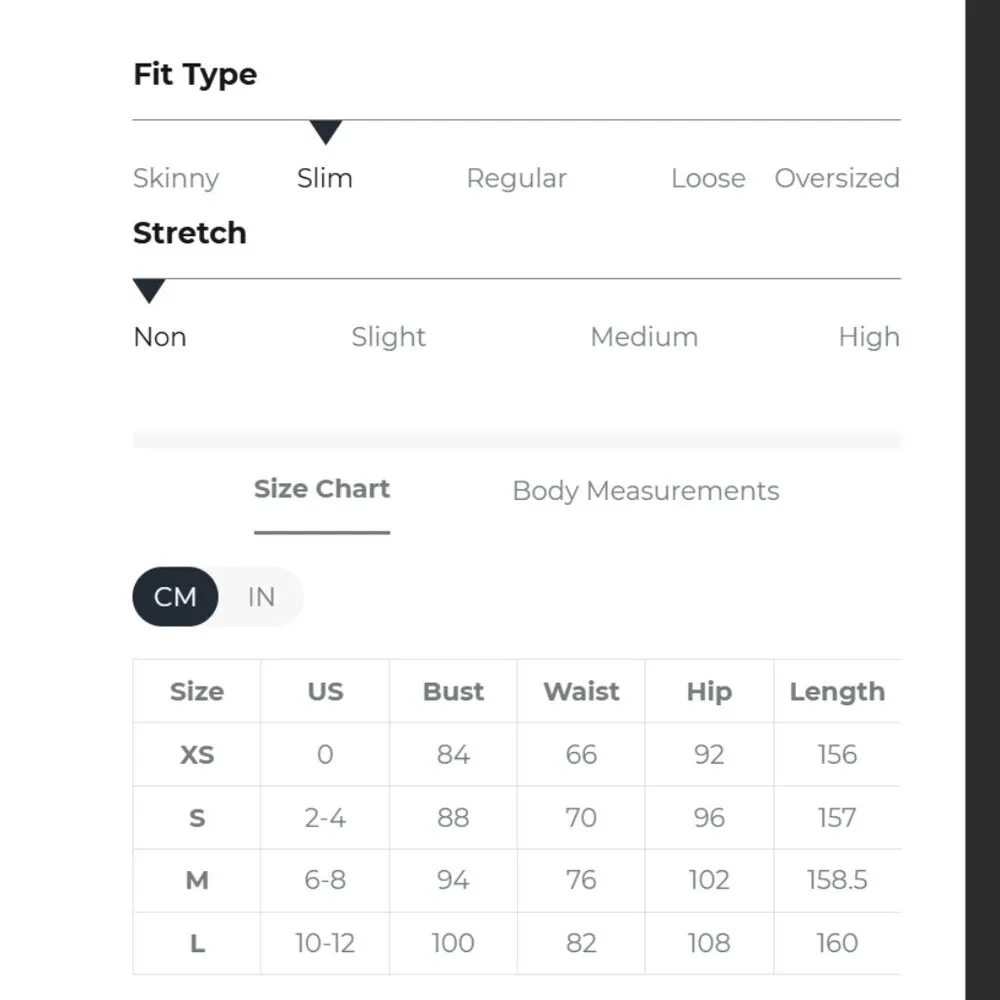Click the Waist column header

coord(581,692)
